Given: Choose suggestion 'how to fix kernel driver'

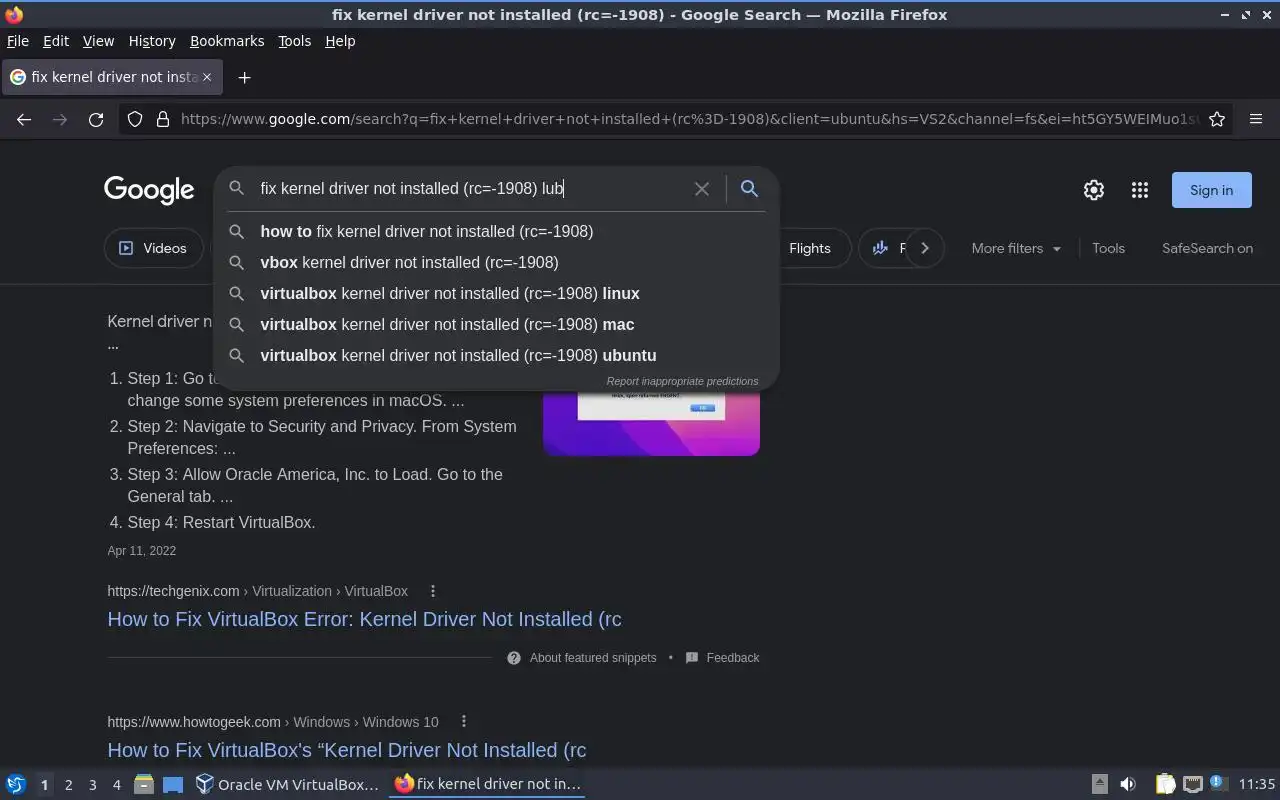Looking at the screenshot, I should point(496,231).
